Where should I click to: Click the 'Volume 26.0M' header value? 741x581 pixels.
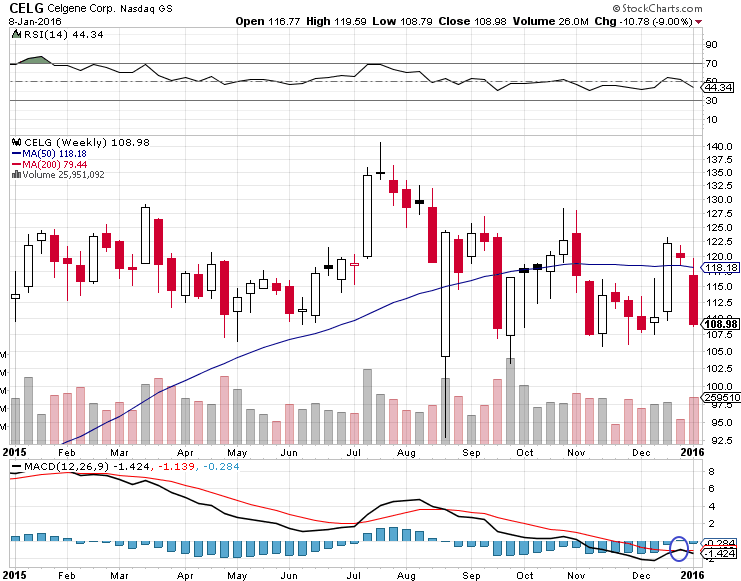coord(551,21)
